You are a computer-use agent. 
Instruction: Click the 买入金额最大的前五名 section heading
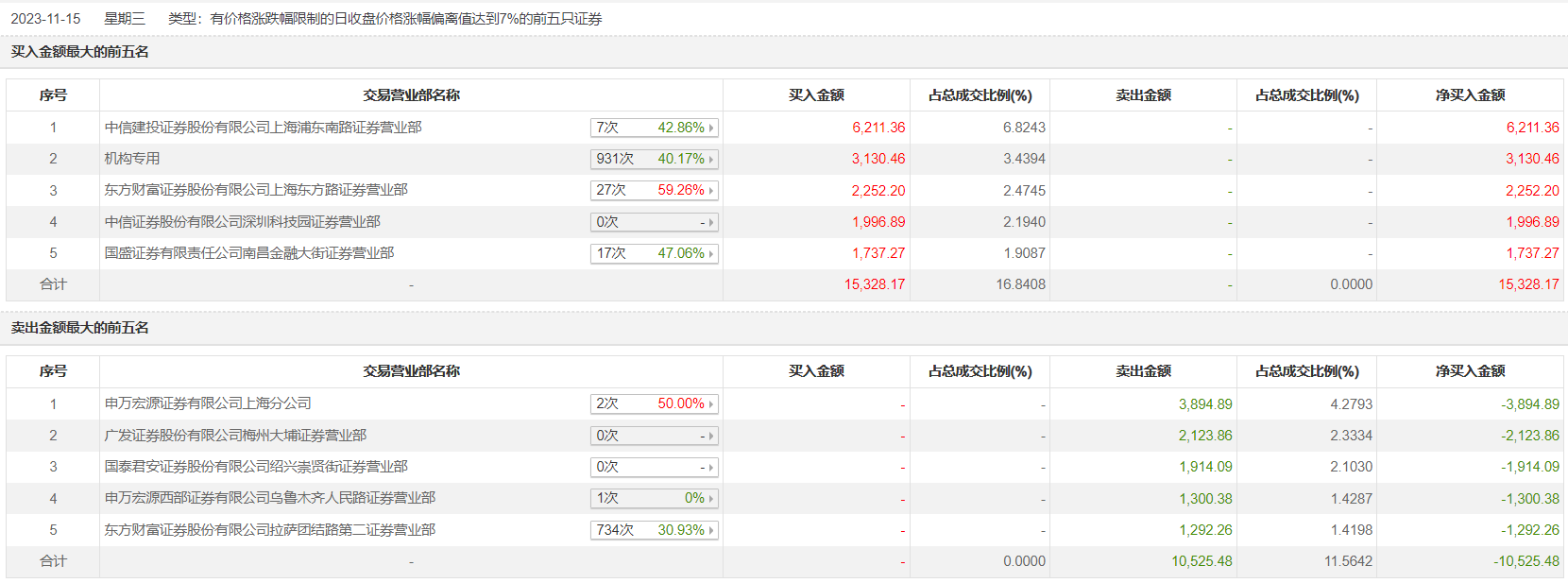pos(80,52)
